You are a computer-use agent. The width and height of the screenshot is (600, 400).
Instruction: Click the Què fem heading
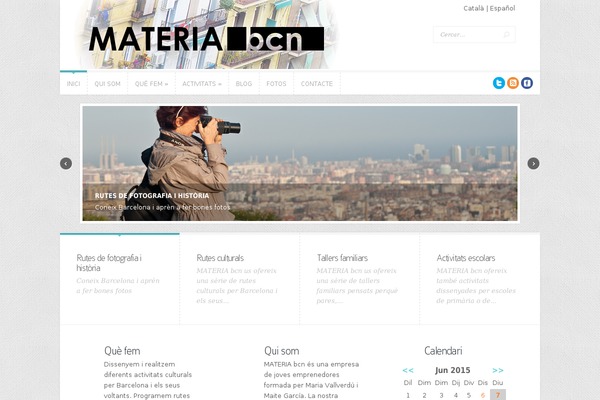point(122,351)
